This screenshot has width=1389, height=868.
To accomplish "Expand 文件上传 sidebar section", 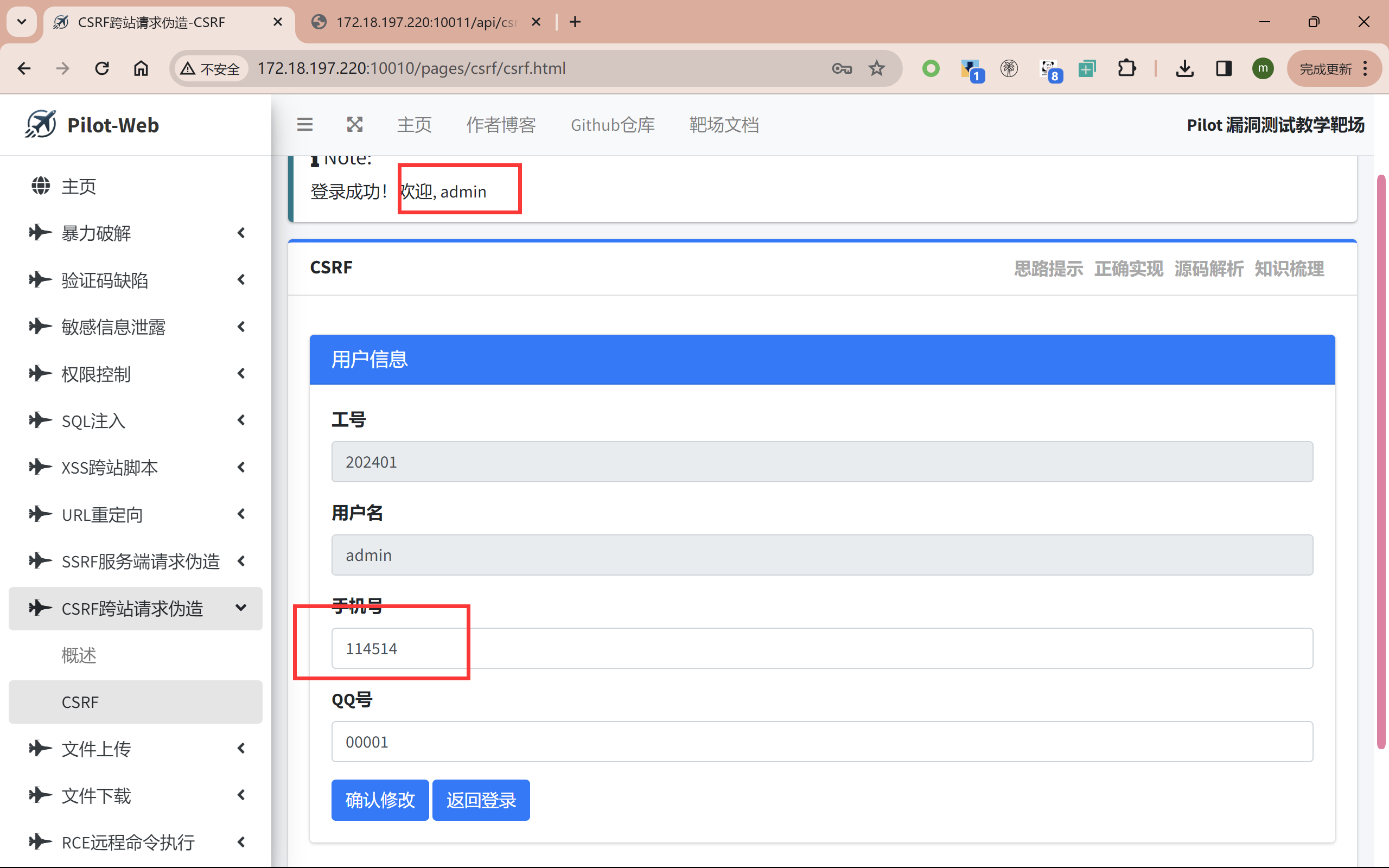I will (x=136, y=749).
